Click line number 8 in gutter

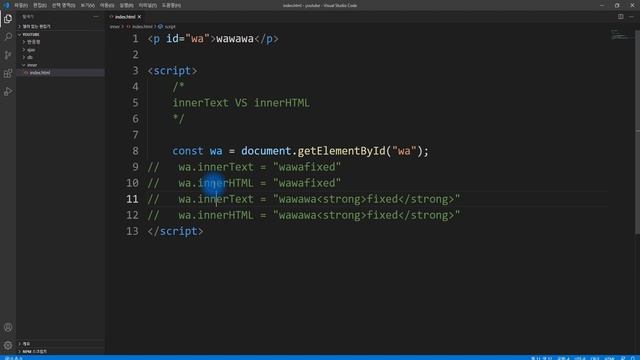tap(135, 151)
